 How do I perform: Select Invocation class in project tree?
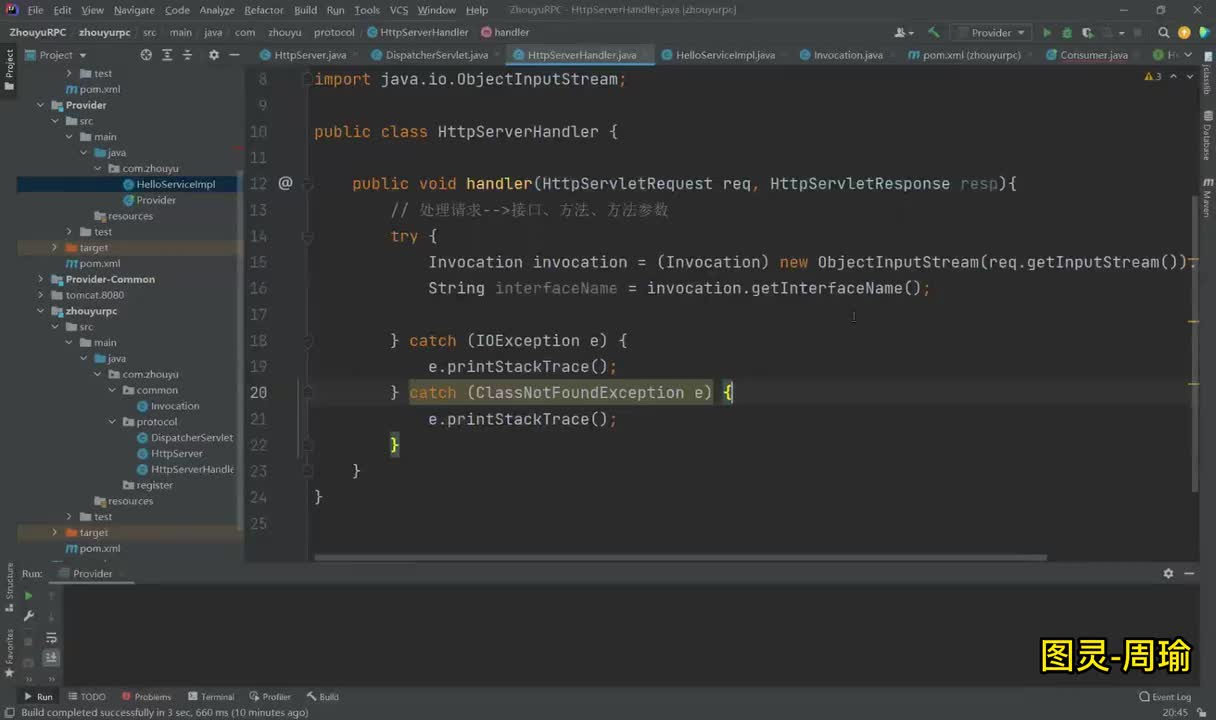[174, 406]
